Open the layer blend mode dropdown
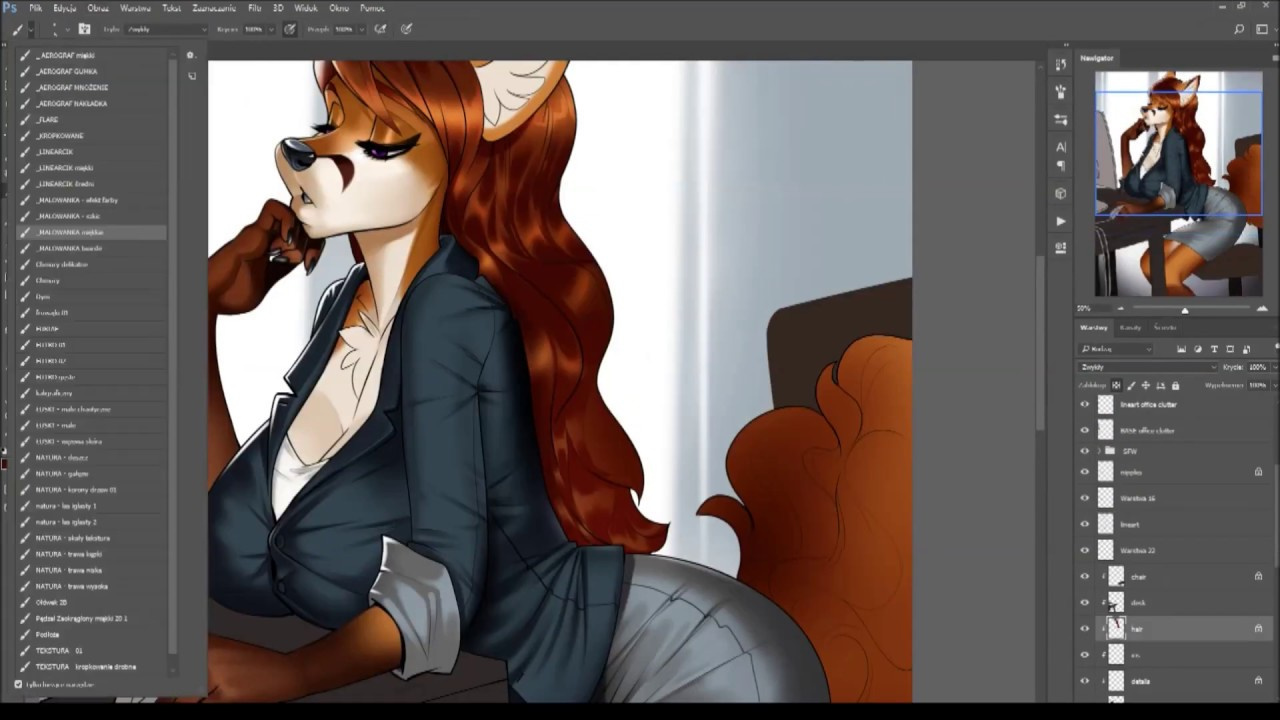This screenshot has width=1280, height=720. [x=1148, y=367]
